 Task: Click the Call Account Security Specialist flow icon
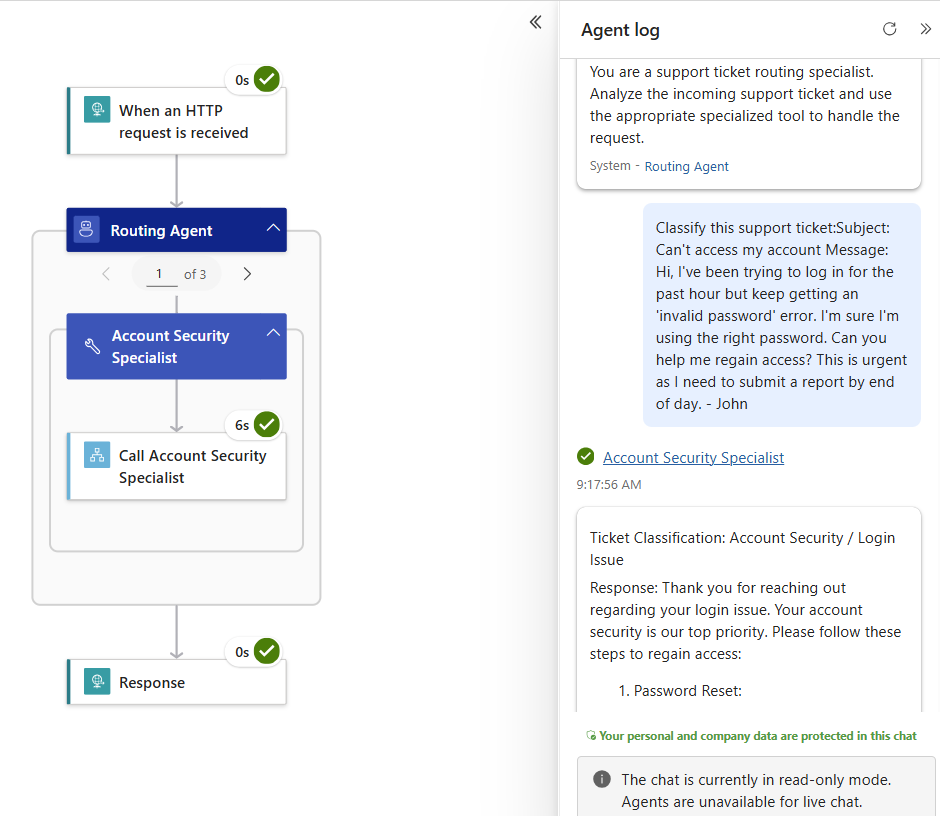96,455
